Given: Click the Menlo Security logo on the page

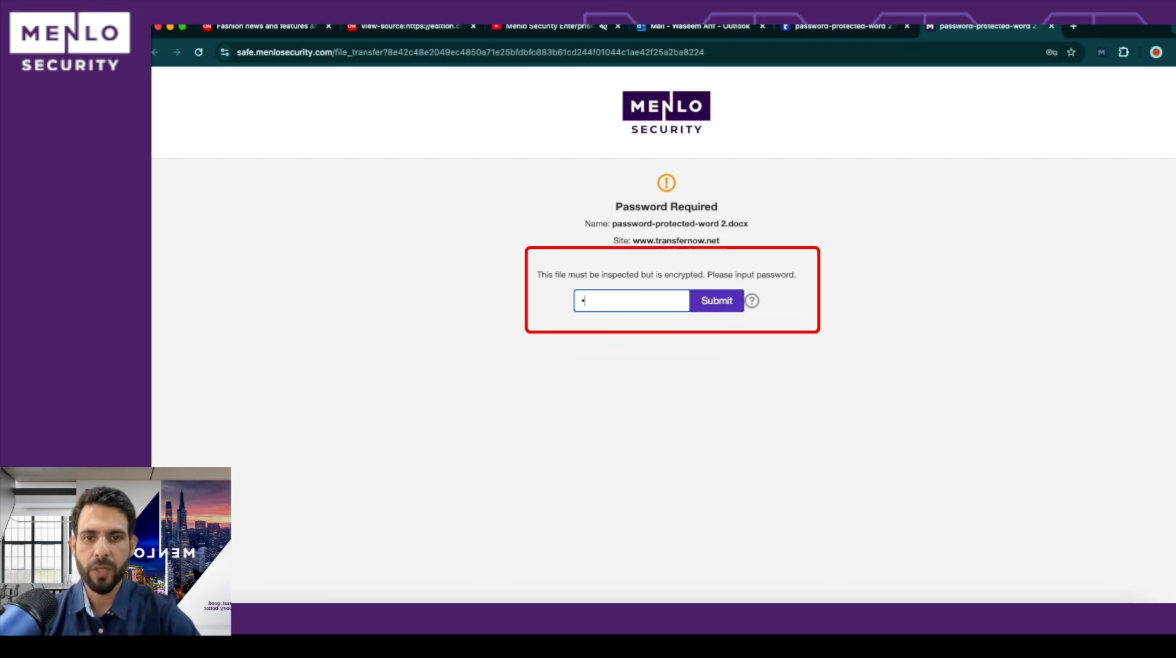Looking at the screenshot, I should click(x=666, y=113).
